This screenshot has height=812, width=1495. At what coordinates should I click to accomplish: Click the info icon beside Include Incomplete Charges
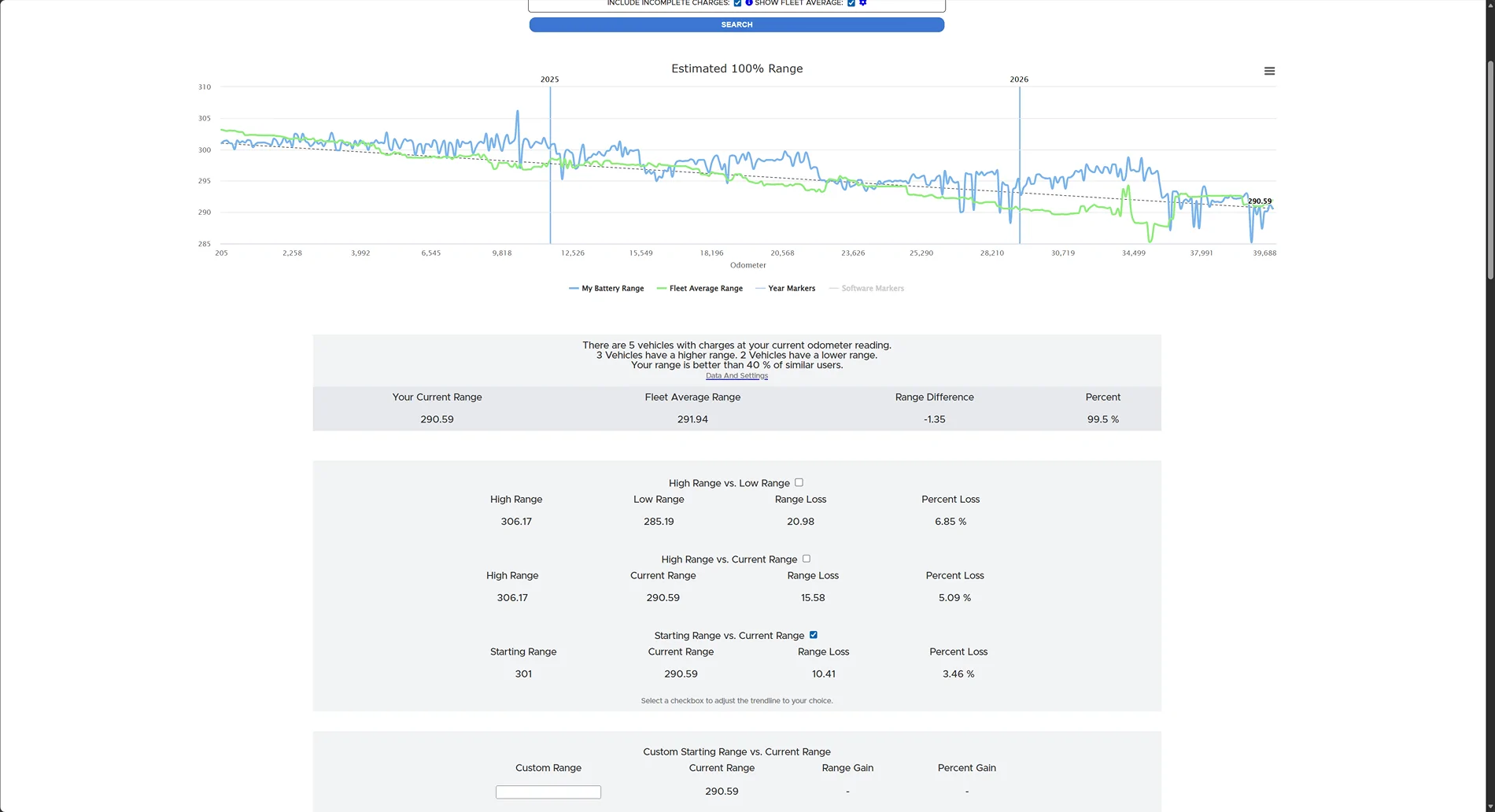coord(749,3)
